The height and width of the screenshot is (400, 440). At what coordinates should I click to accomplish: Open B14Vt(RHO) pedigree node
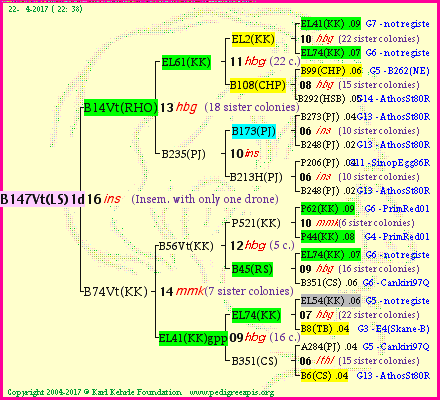click(x=120, y=108)
